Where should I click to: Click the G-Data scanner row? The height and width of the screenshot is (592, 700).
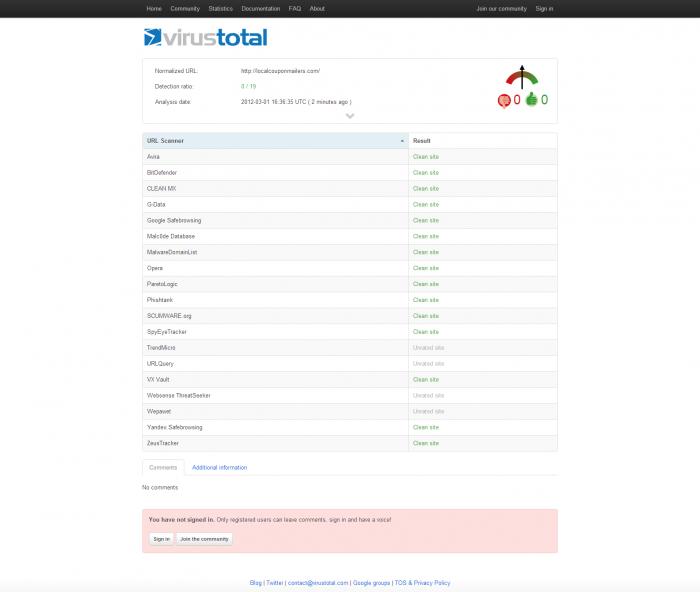tap(350, 204)
